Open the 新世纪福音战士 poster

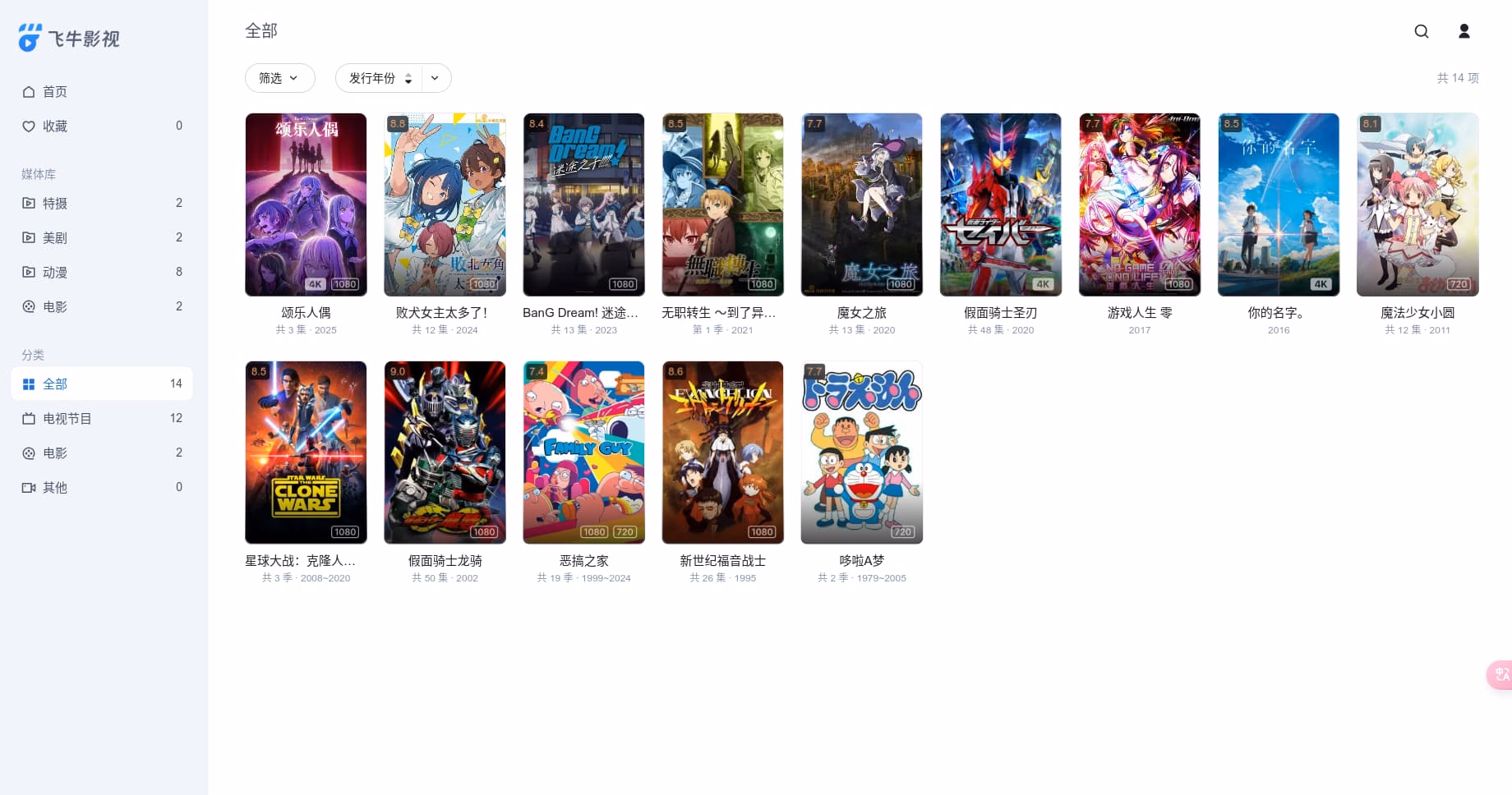click(722, 453)
